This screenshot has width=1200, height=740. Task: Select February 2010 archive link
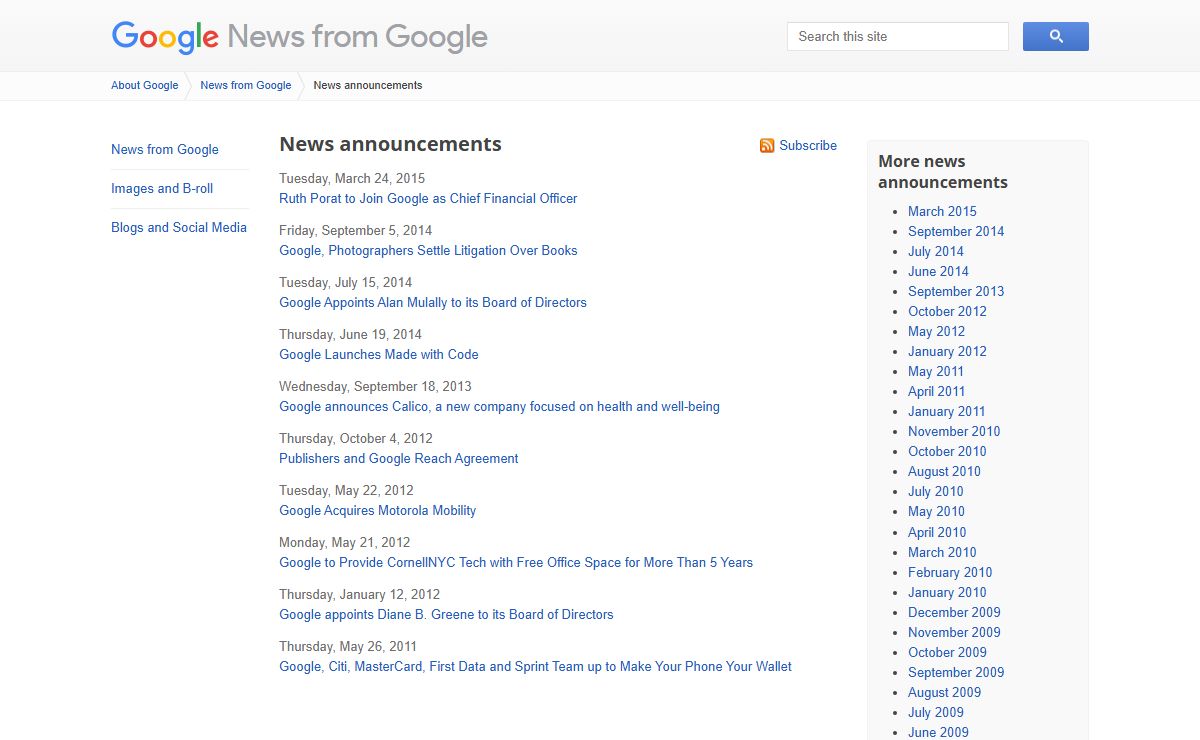[x=950, y=572]
